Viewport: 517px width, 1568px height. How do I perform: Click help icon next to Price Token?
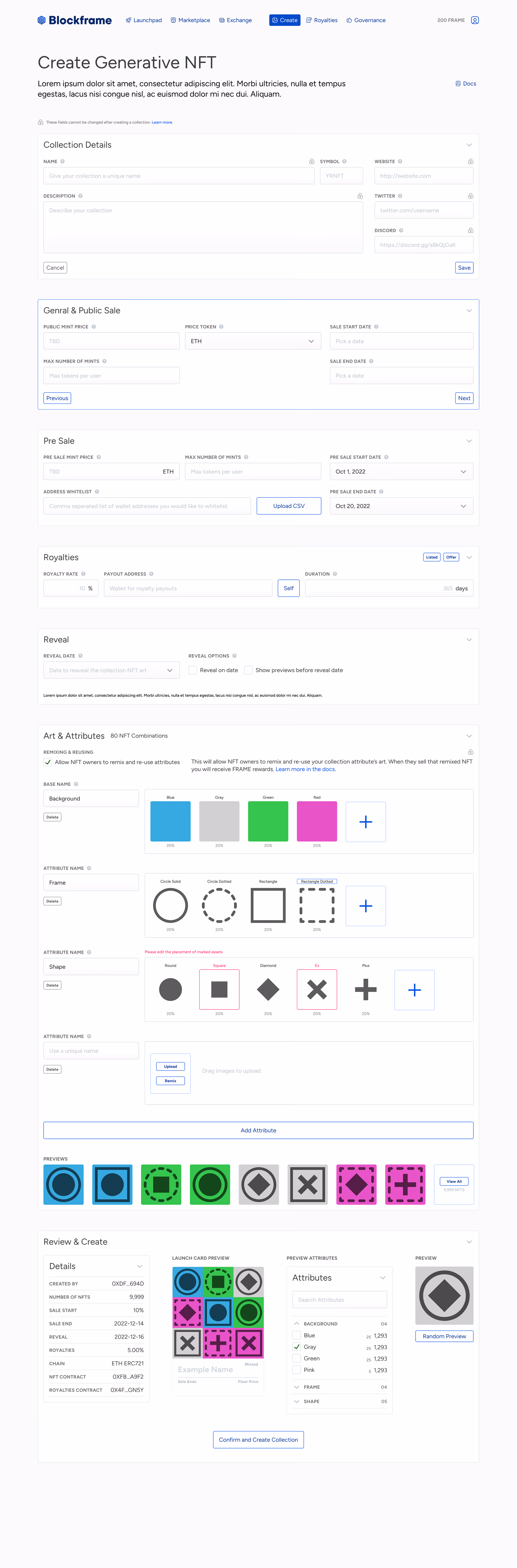(x=221, y=327)
